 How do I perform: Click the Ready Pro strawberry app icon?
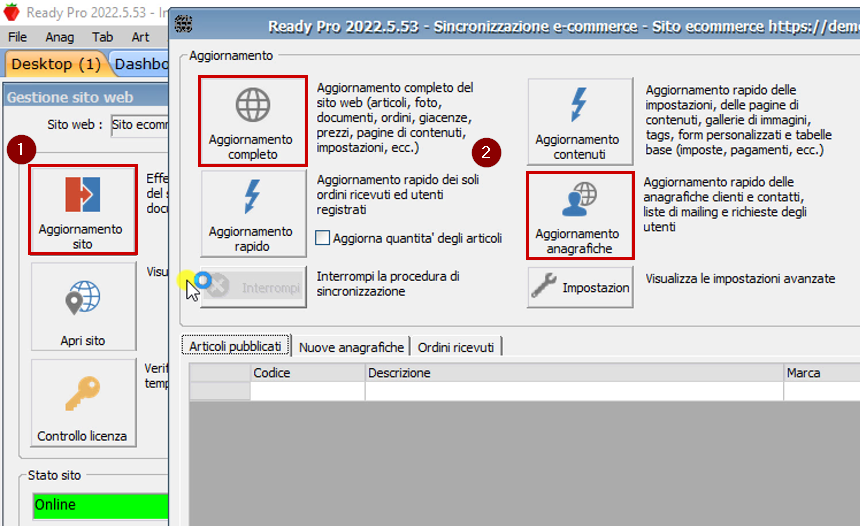tap(12, 12)
